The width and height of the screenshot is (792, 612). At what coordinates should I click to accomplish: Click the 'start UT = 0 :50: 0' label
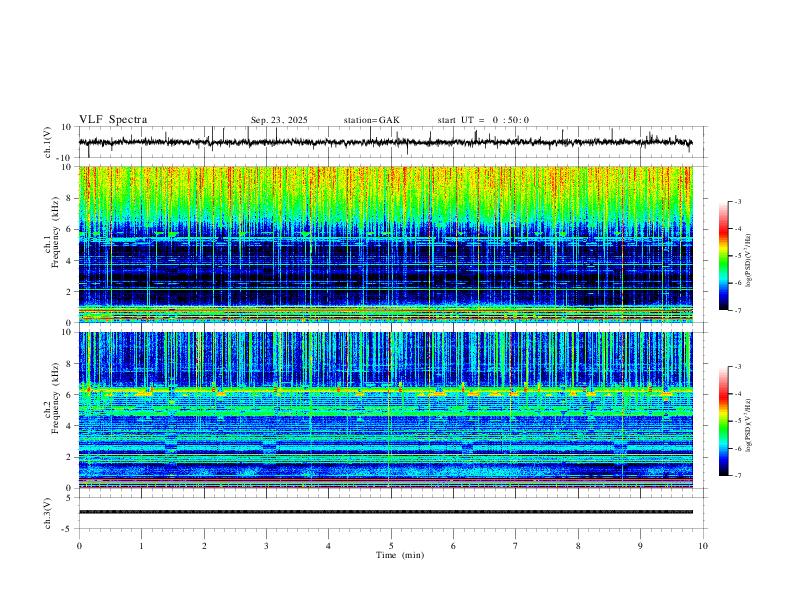483,120
